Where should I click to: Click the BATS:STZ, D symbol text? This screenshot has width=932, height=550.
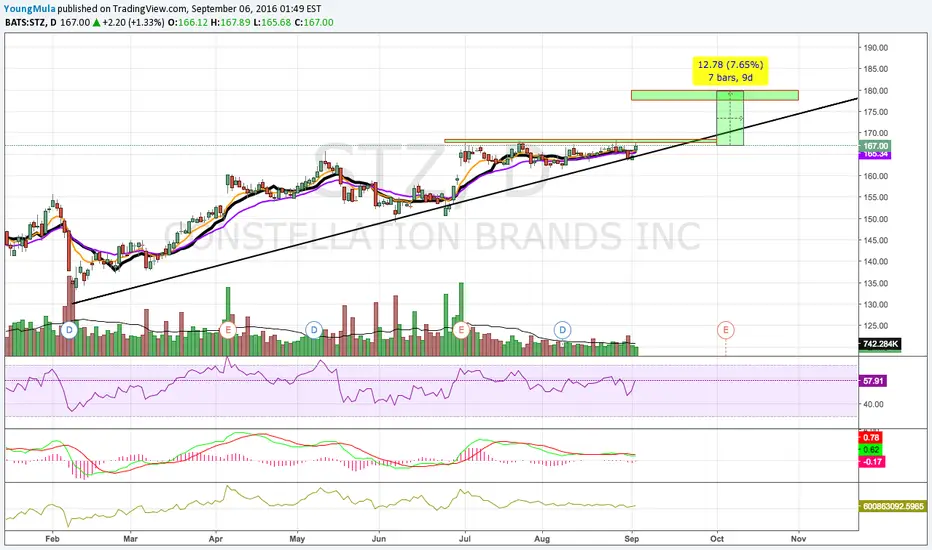coord(31,23)
